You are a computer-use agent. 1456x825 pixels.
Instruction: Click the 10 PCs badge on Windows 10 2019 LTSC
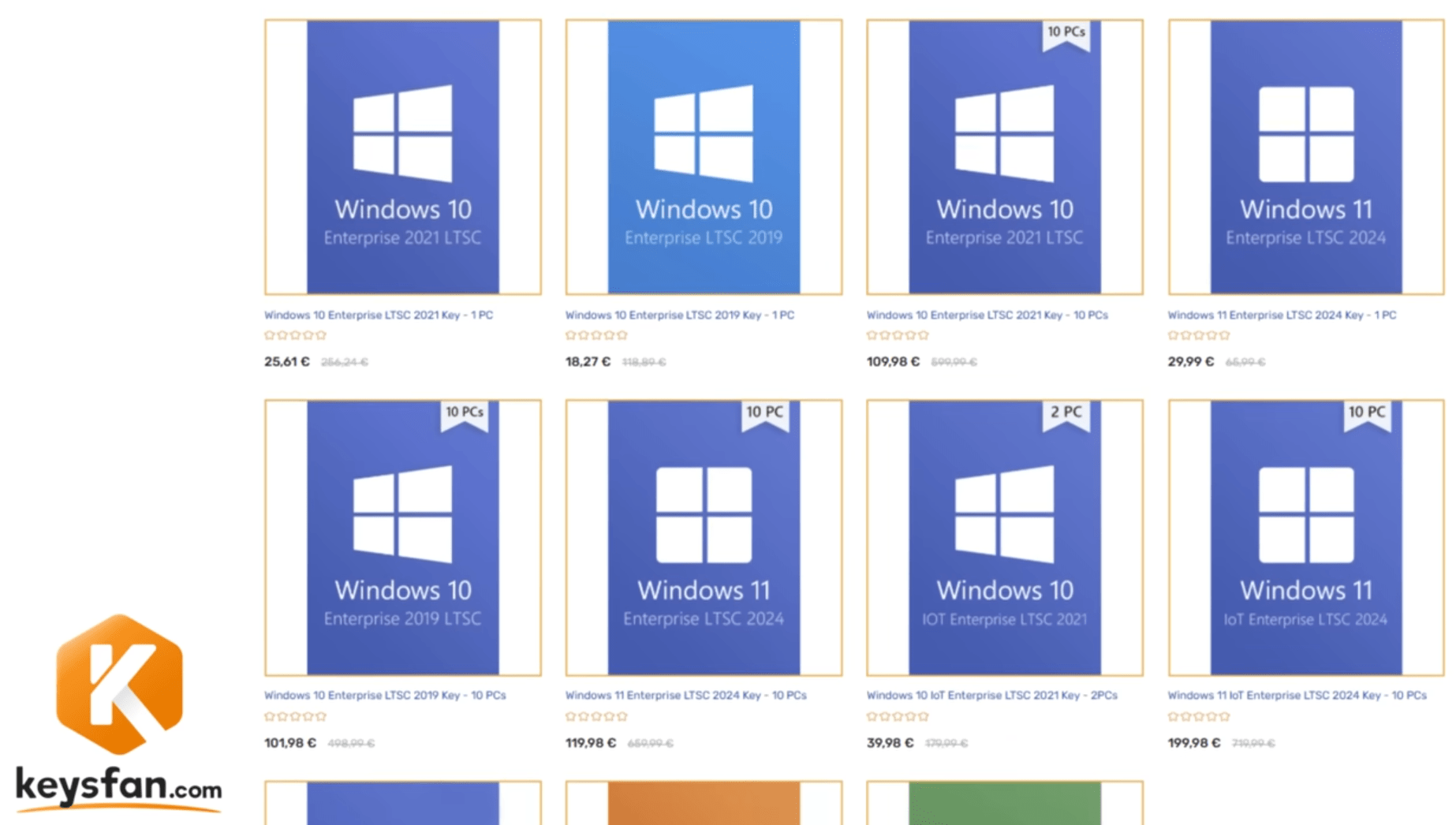[464, 413]
